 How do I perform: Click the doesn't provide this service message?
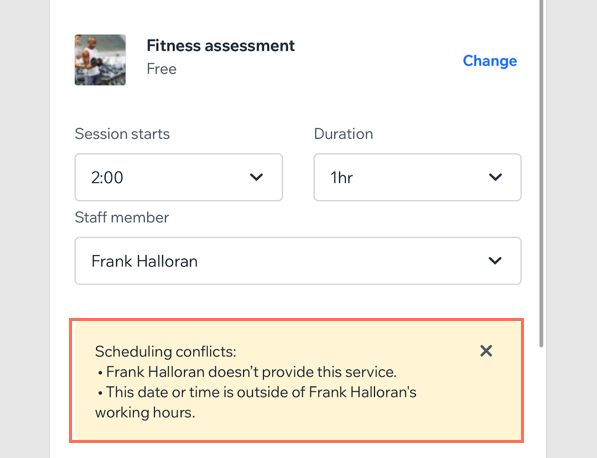(247, 372)
